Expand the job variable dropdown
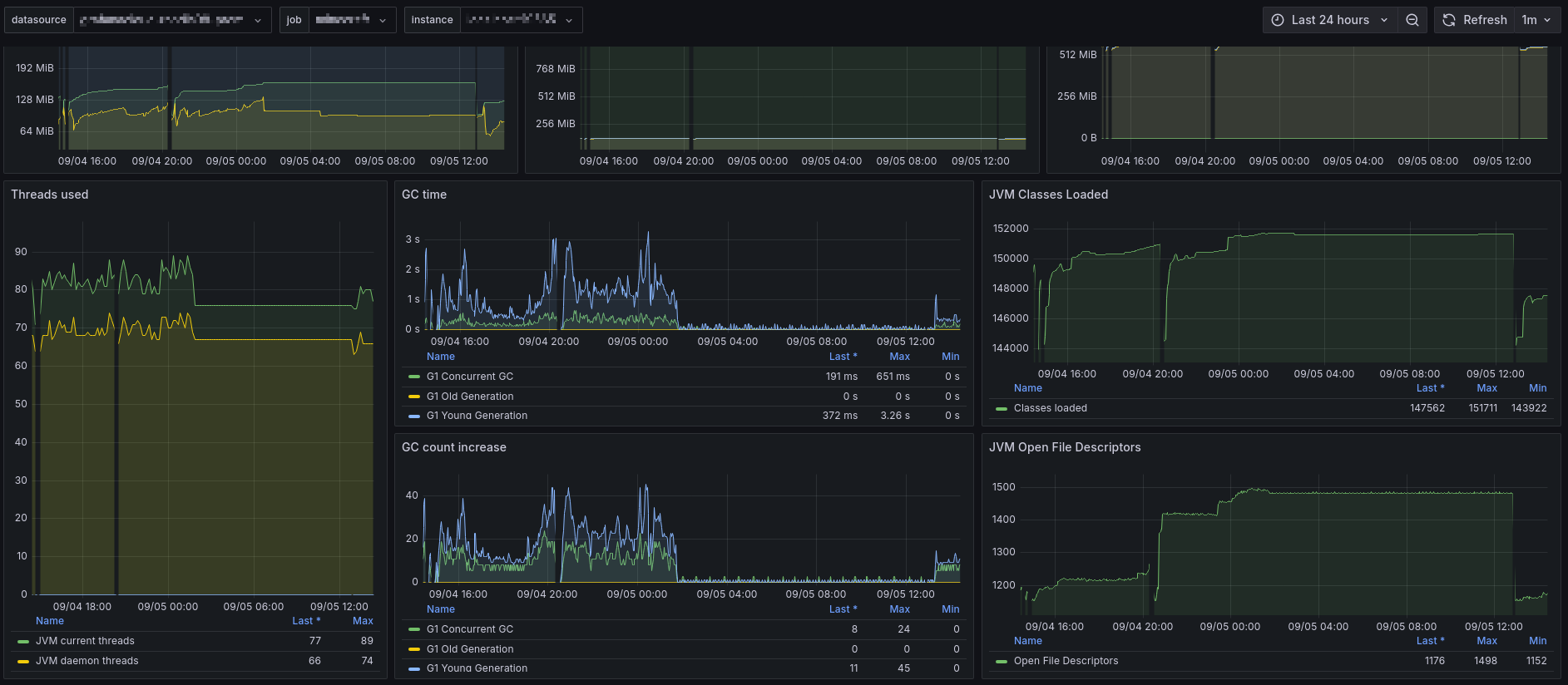Image resolution: width=1568 pixels, height=685 pixels. [x=351, y=20]
